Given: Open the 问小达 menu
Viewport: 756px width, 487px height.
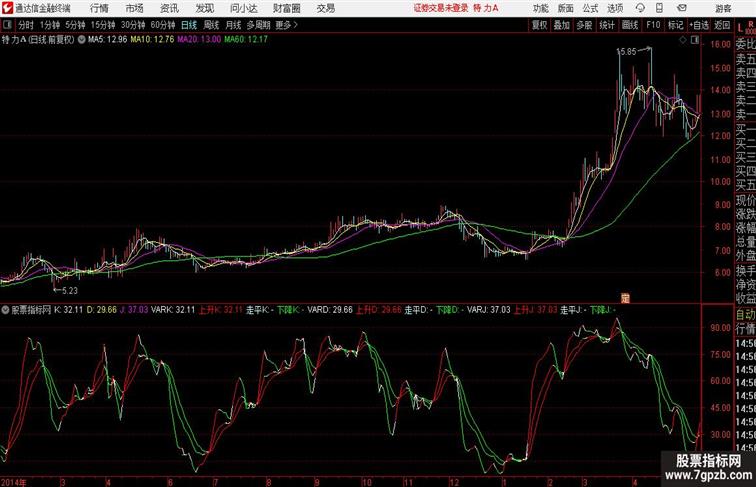Looking at the screenshot, I should point(243,8).
